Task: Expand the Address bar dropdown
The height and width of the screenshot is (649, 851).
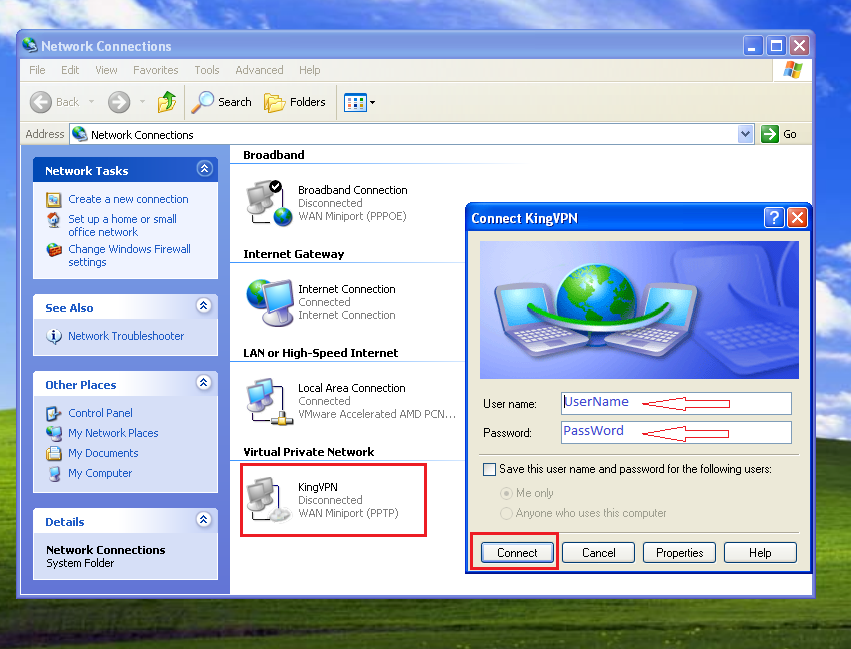Action: pyautogui.click(x=746, y=134)
